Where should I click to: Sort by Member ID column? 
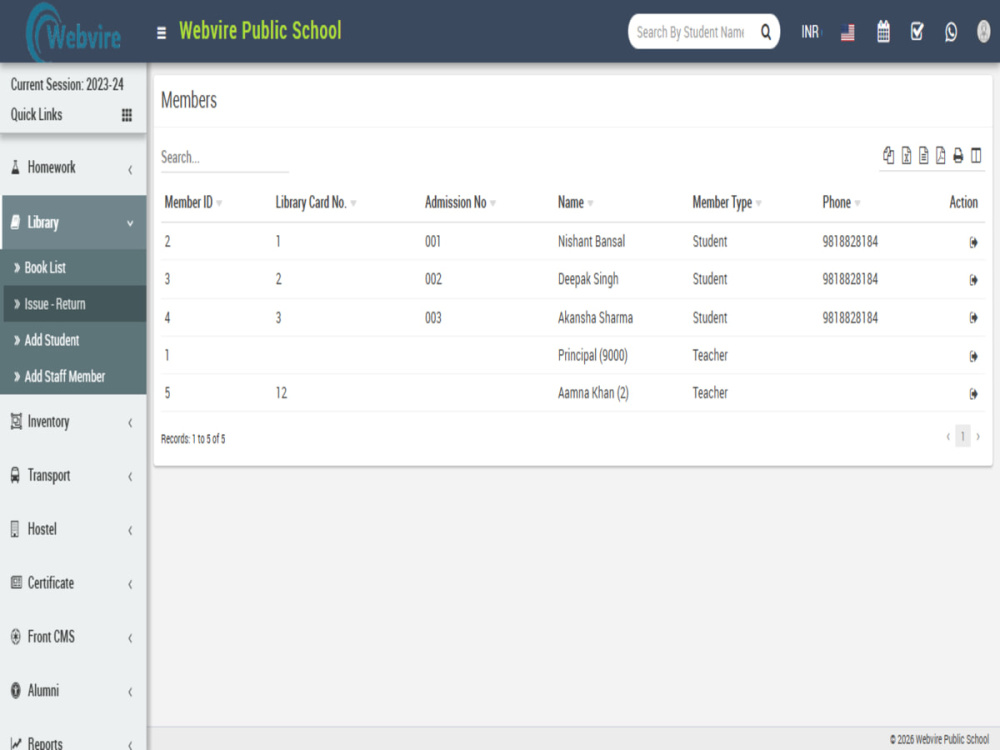coord(193,203)
